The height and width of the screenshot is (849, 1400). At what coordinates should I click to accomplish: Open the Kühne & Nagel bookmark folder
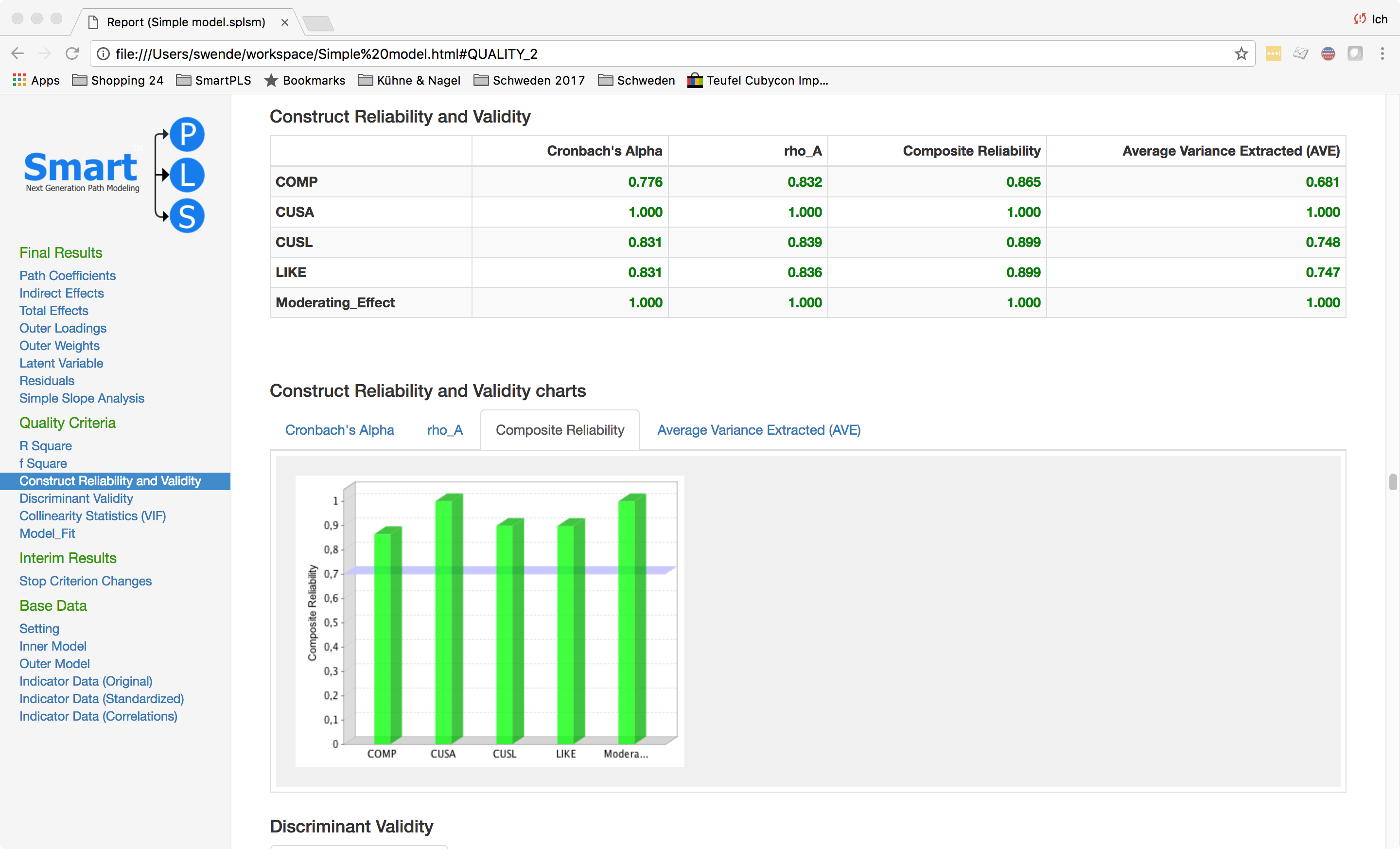click(409, 80)
